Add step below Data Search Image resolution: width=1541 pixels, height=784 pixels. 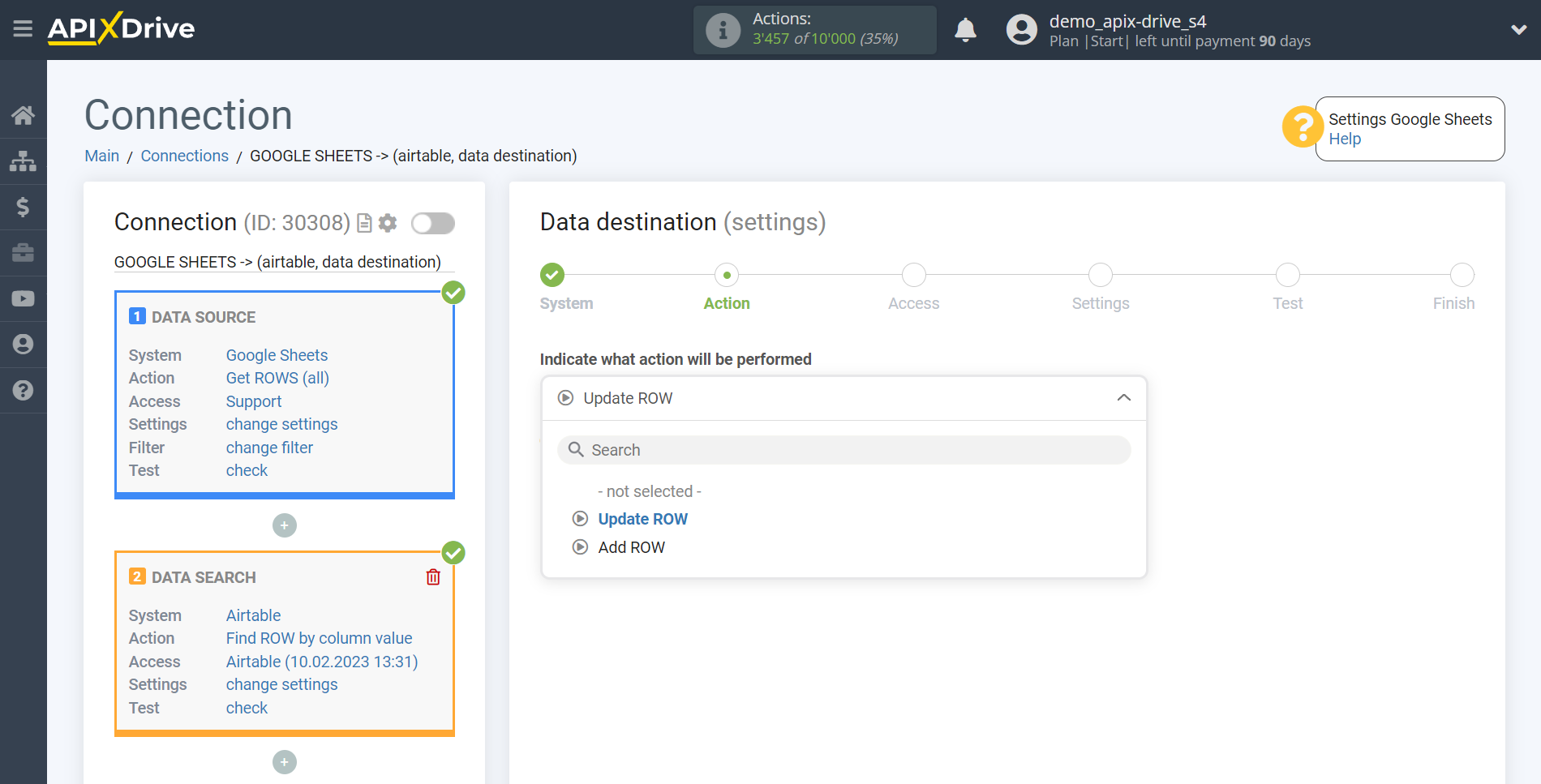click(x=285, y=762)
